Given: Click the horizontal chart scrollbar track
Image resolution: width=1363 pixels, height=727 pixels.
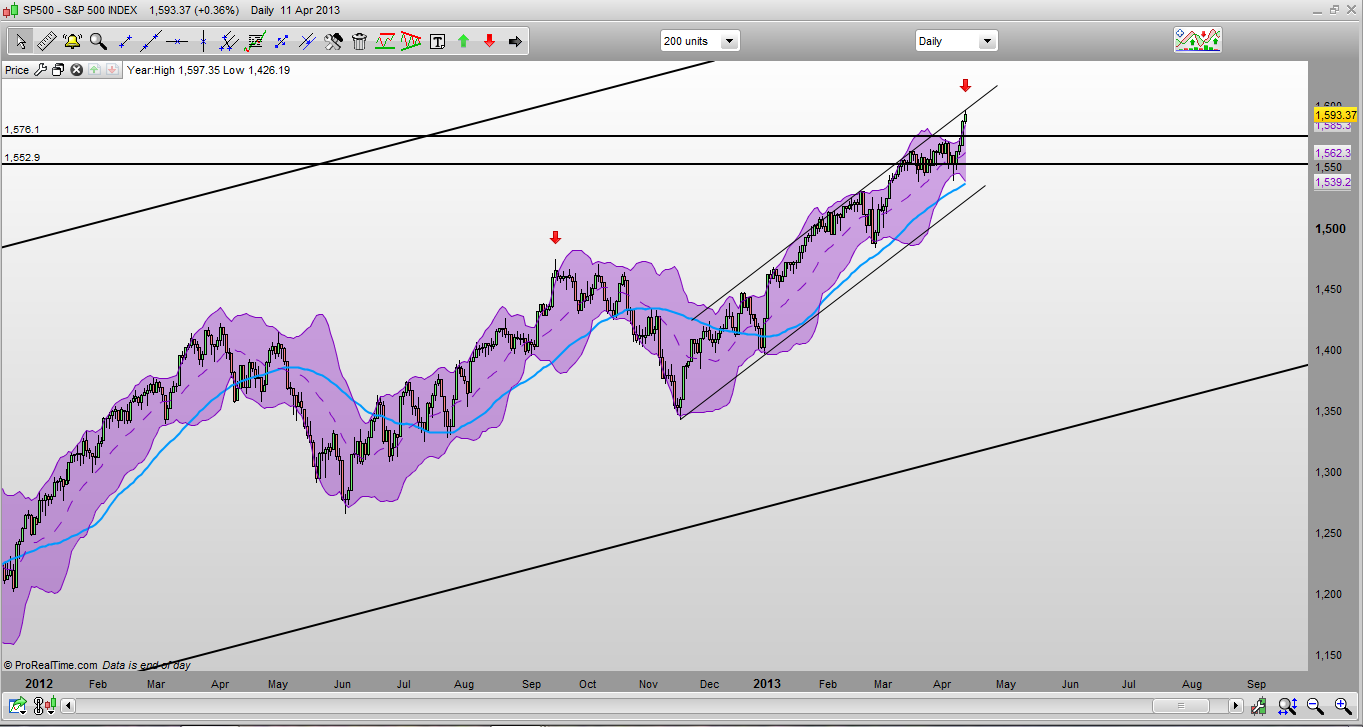Looking at the screenshot, I should pyautogui.click(x=652, y=706).
